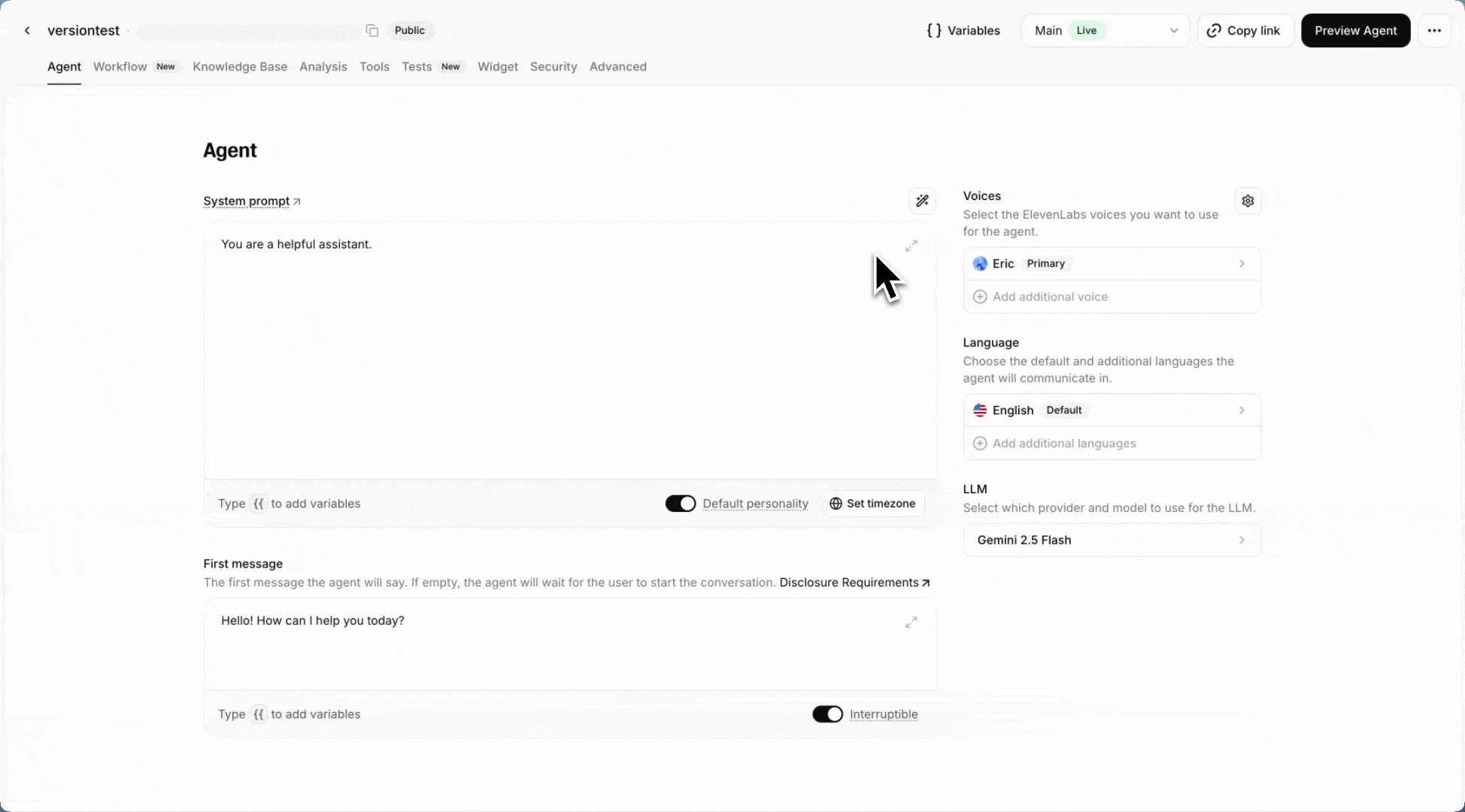Expand the First message editor
The width and height of the screenshot is (1465, 812).
pos(911,623)
